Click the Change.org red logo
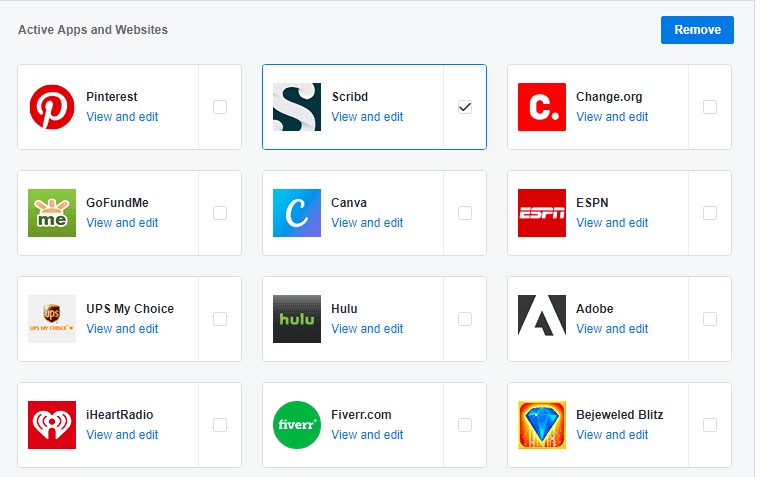Screen dimensions: 763x477 (542, 107)
